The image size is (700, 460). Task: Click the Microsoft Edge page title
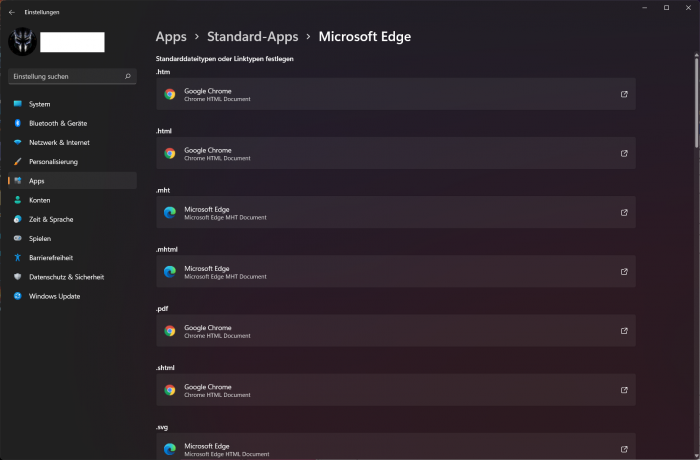point(365,37)
